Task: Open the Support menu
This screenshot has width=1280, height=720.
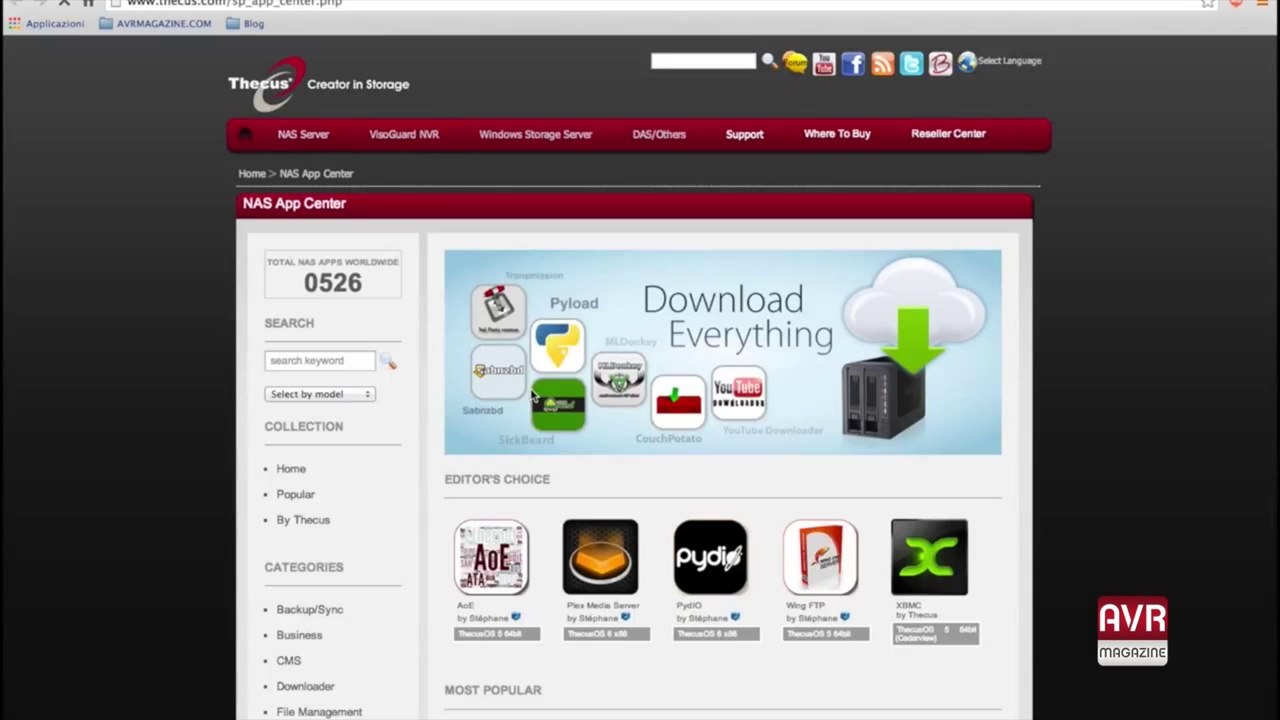Action: tap(744, 134)
